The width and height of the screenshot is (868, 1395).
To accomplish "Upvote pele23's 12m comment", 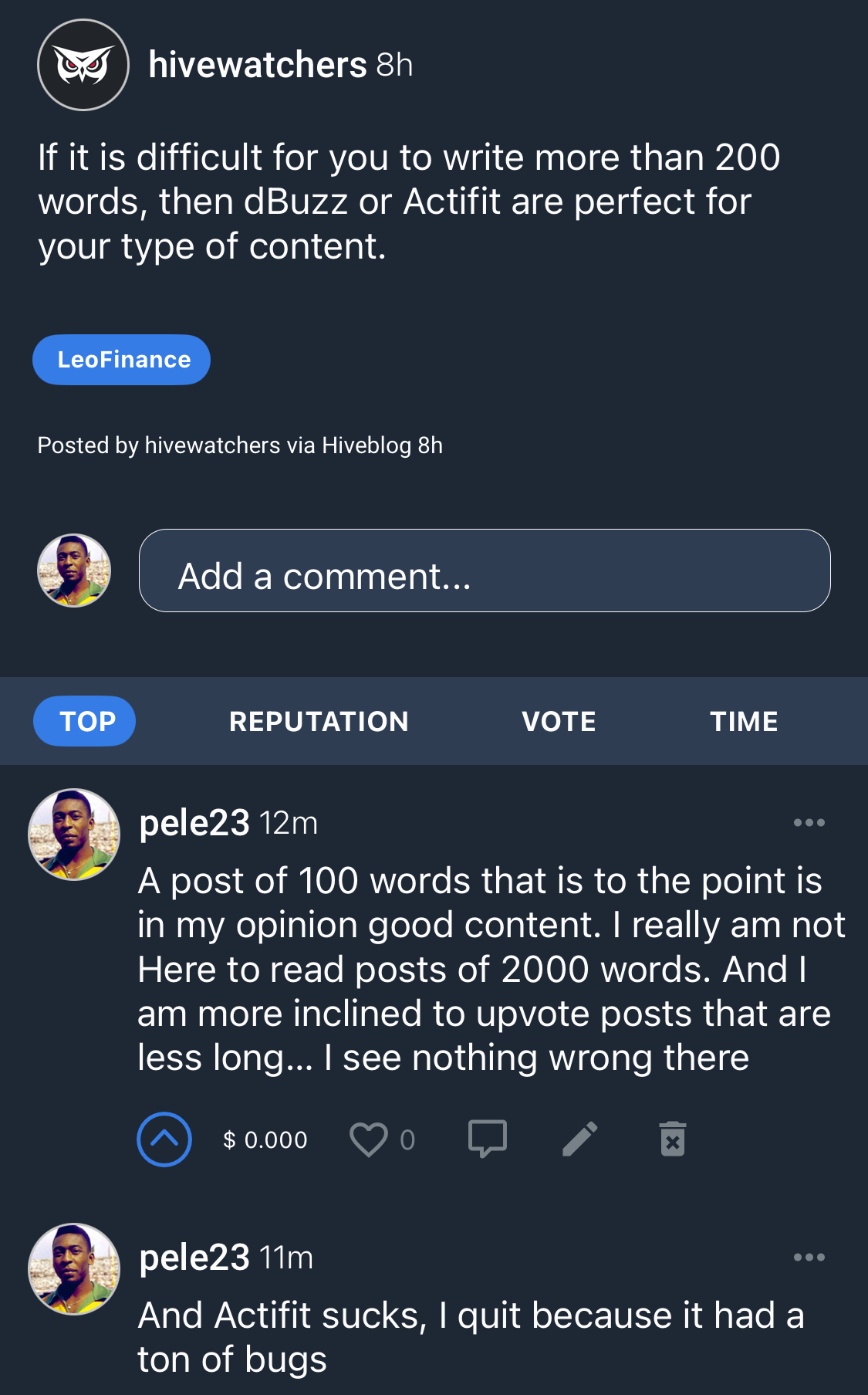I will (164, 1139).
